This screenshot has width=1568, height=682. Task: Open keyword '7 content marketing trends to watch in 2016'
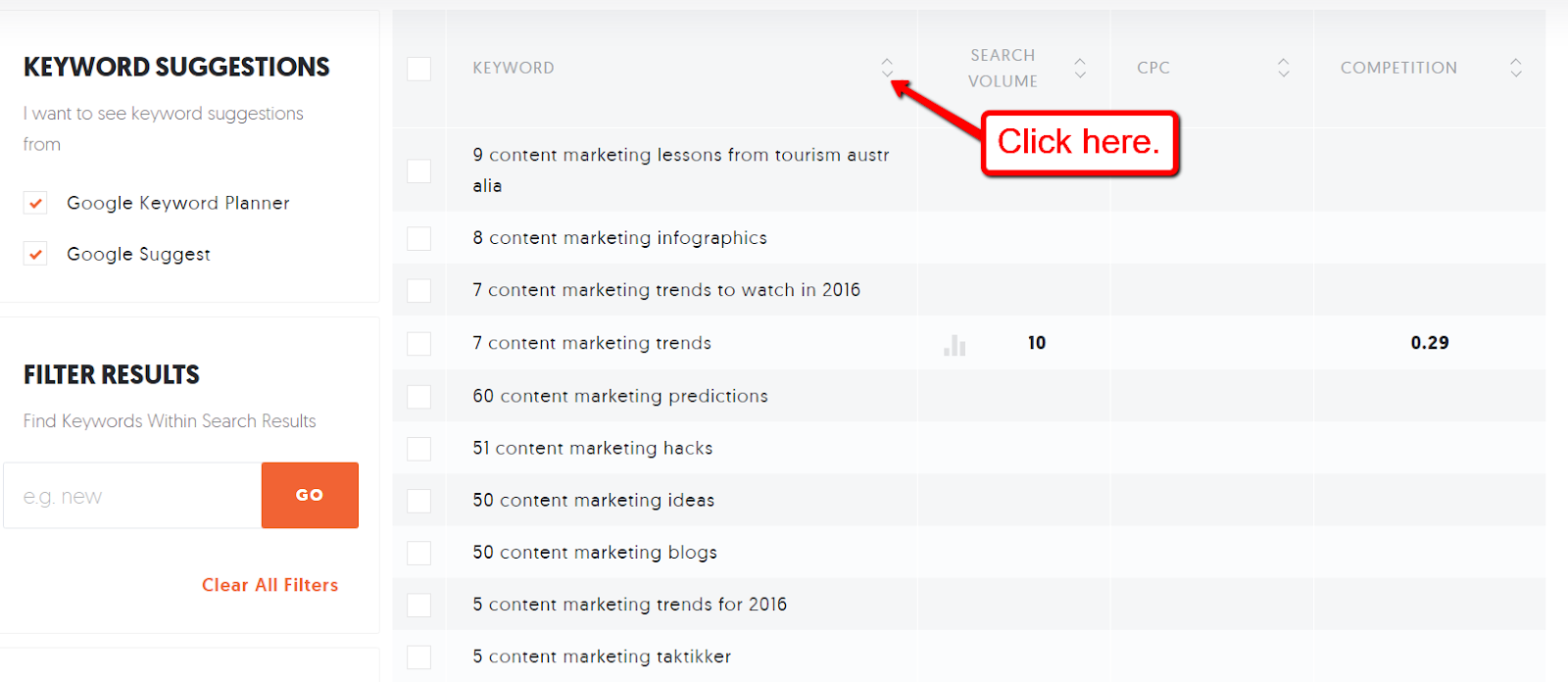(x=666, y=290)
